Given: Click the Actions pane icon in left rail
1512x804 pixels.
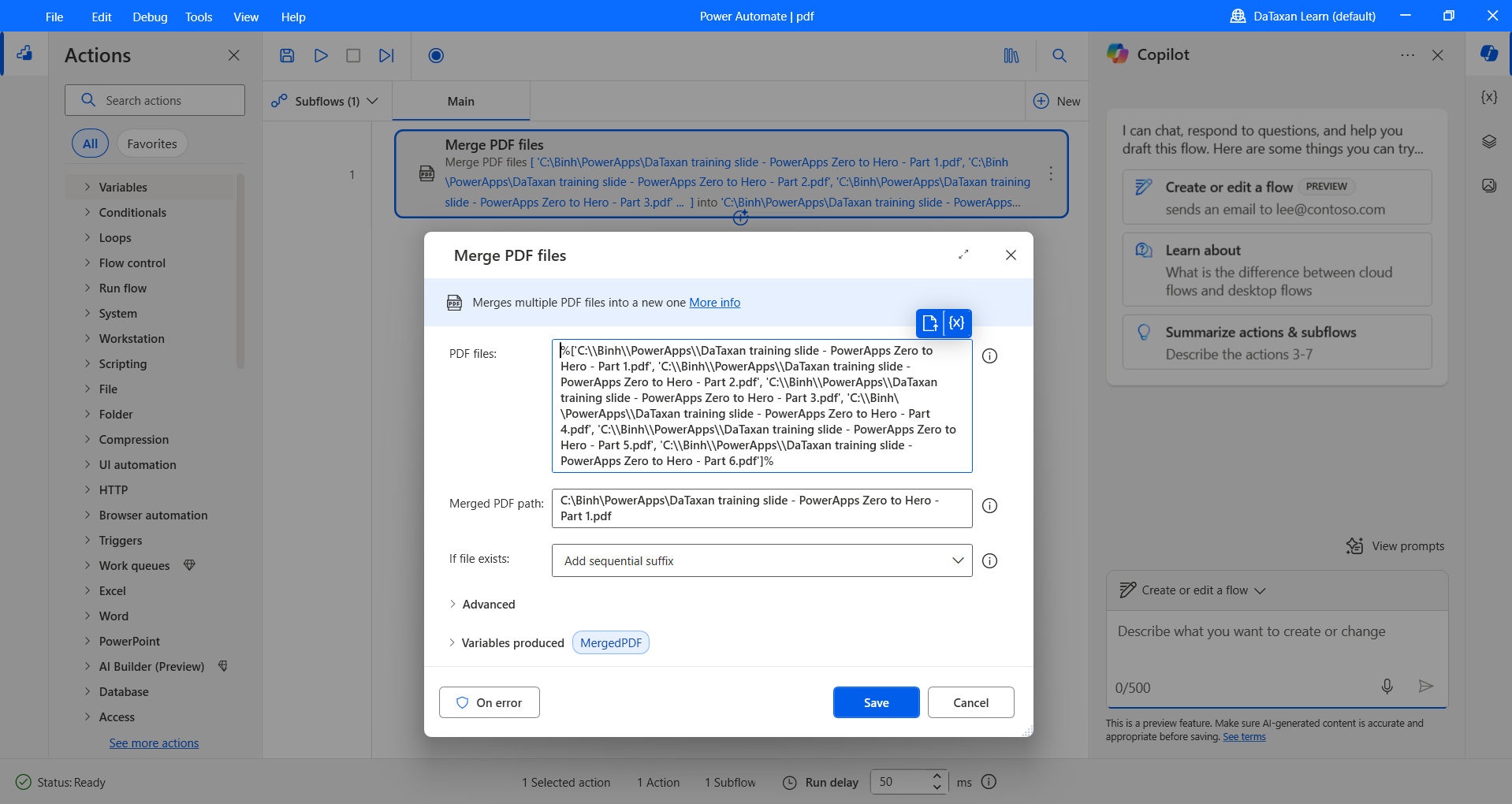Looking at the screenshot, I should click(x=24, y=54).
